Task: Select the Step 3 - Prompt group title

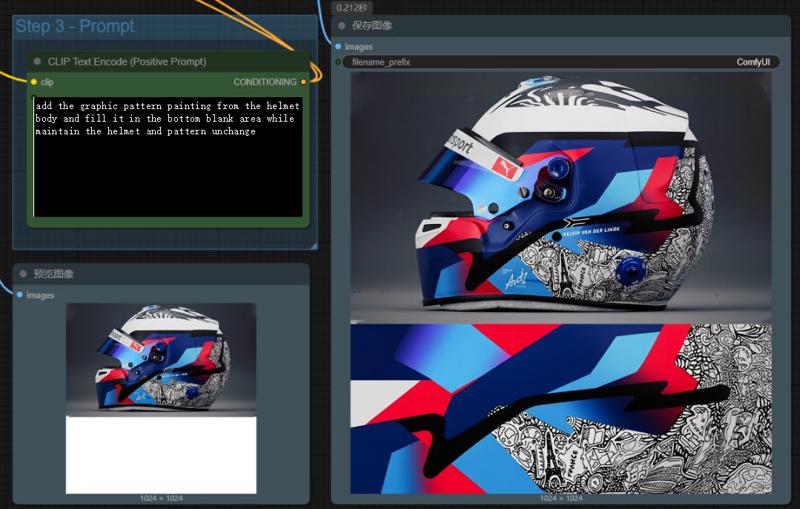Action: [x=75, y=26]
